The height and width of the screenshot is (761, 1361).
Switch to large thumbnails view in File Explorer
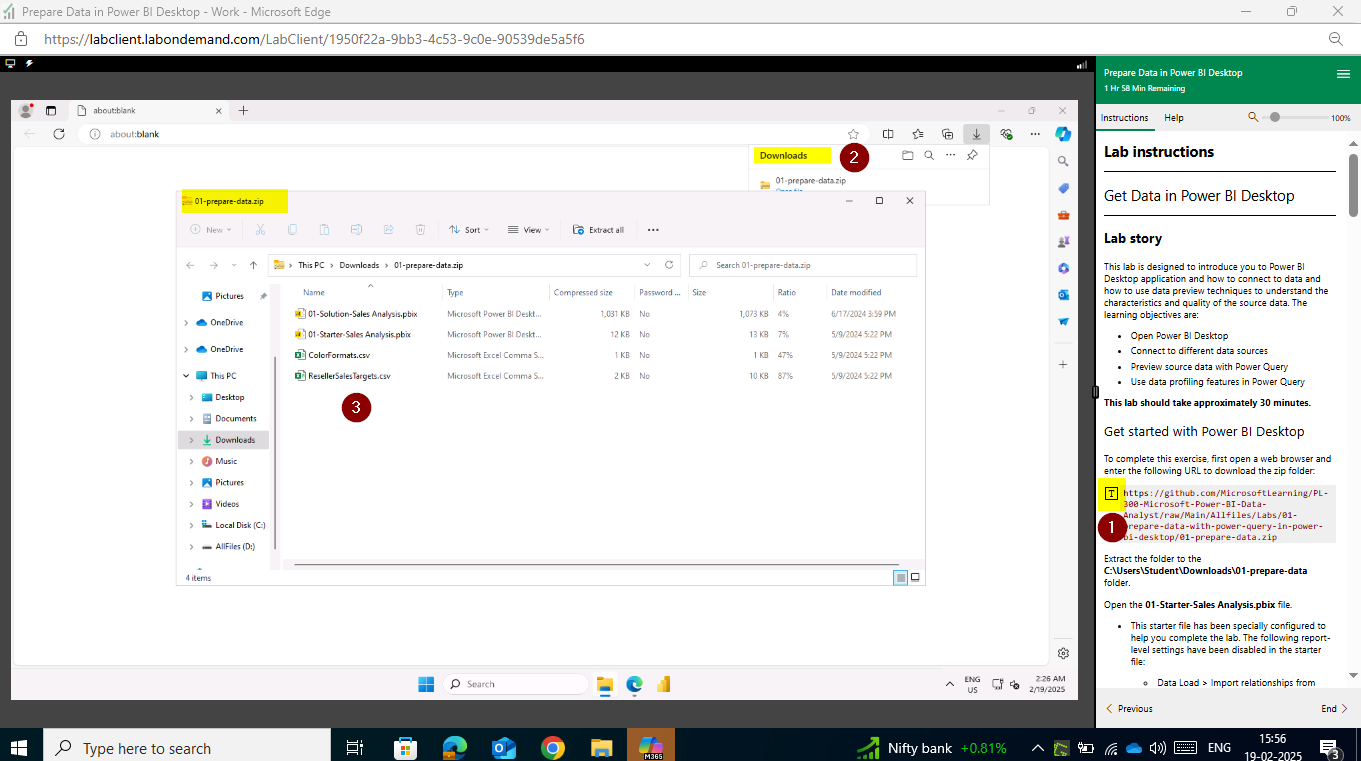tap(915, 577)
